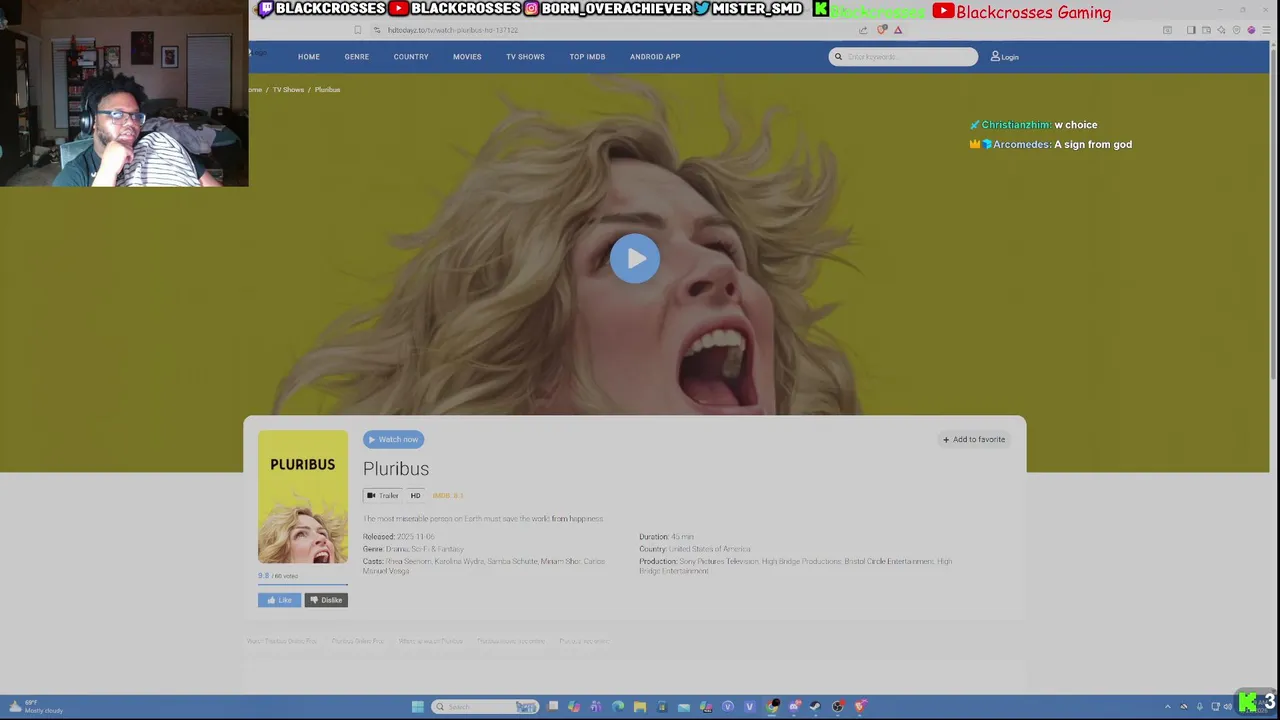Click the browser address bar URL
Image resolution: width=1280 pixels, height=720 pixels.
(x=453, y=30)
